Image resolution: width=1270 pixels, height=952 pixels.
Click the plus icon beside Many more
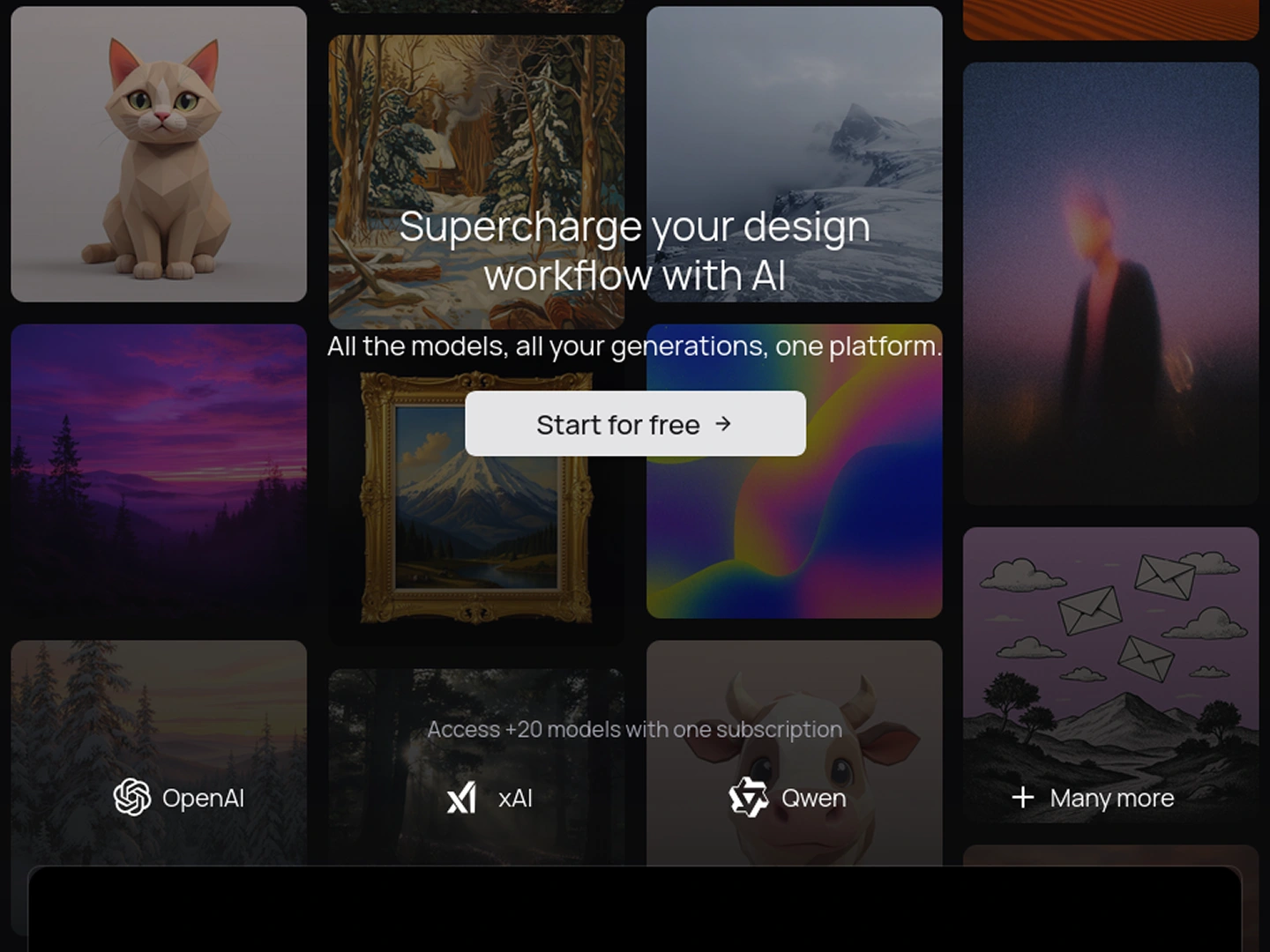coord(1022,797)
